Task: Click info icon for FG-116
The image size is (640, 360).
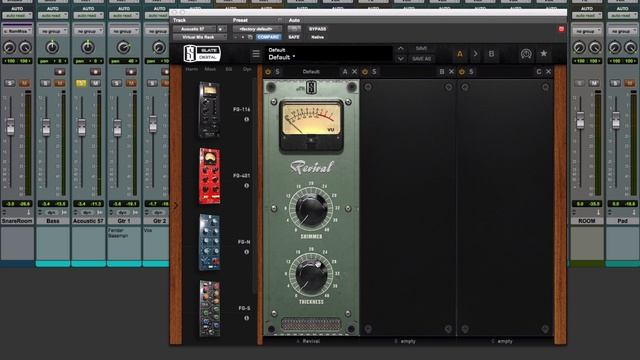Action: (247, 120)
